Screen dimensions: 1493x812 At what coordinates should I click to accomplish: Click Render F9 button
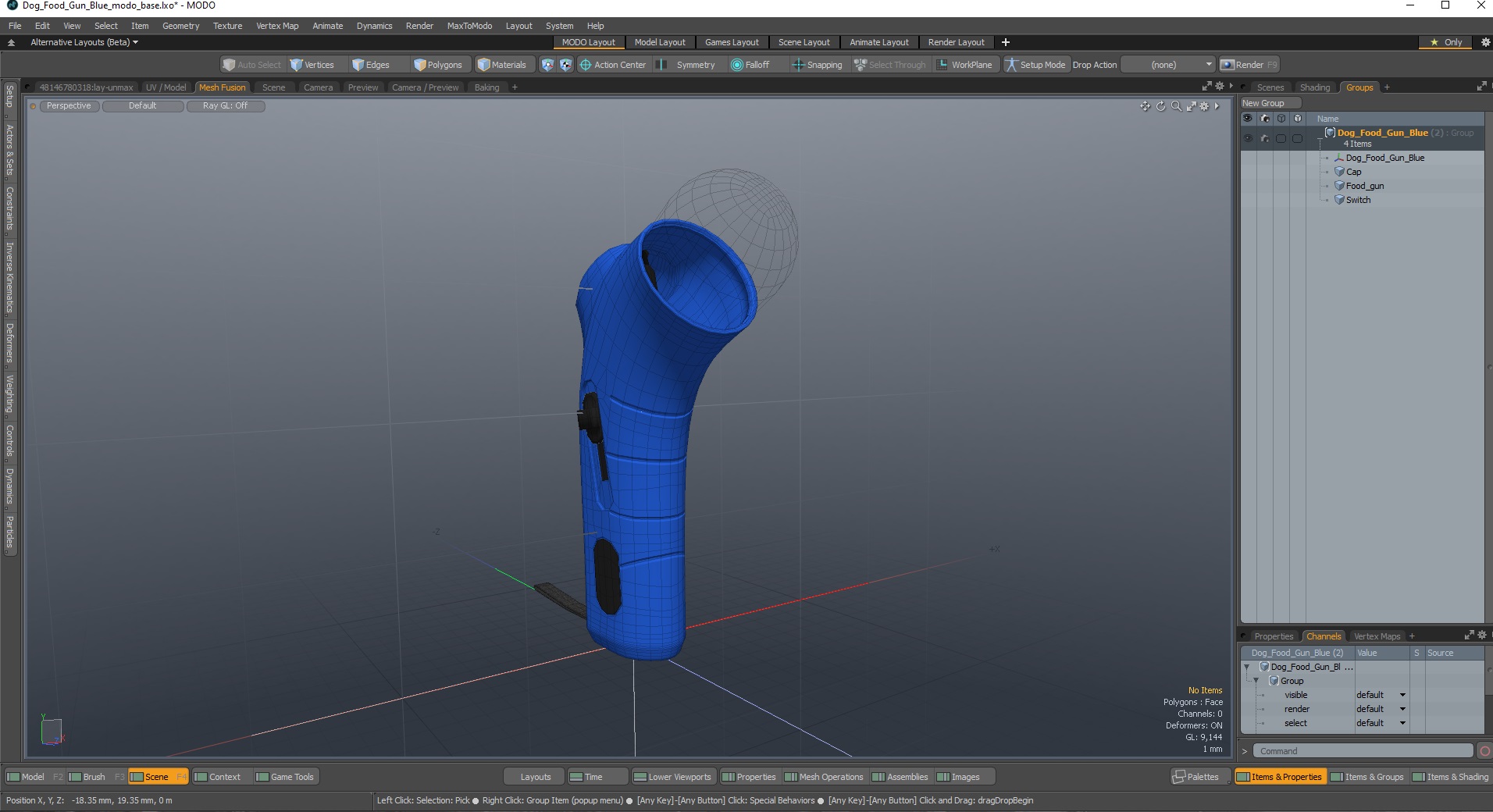point(1249,65)
